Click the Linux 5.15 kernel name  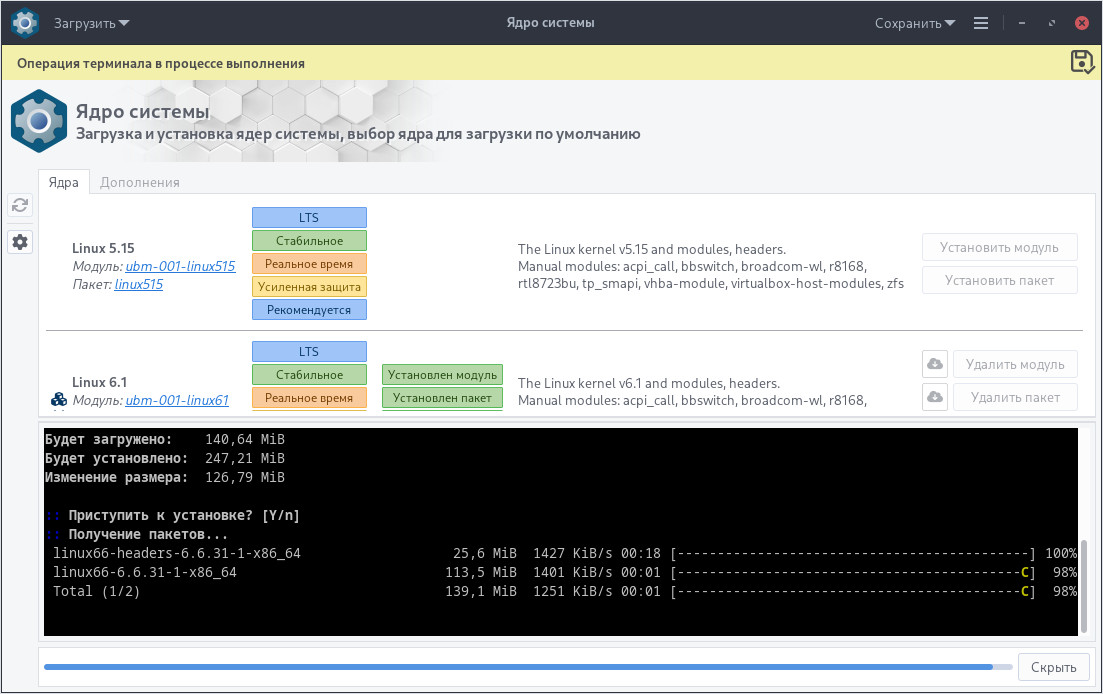pyautogui.click(x=103, y=248)
